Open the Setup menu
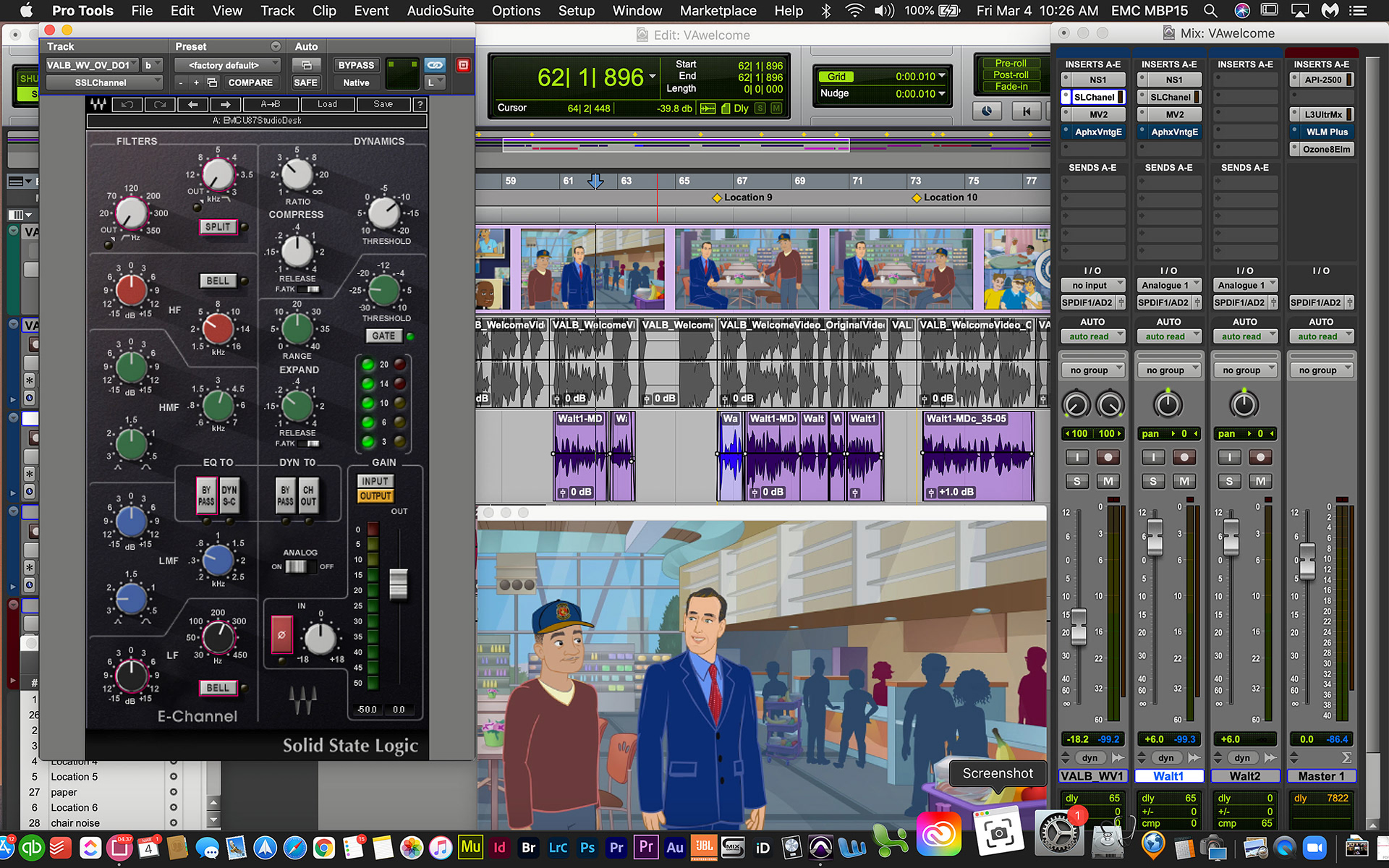 [x=576, y=10]
